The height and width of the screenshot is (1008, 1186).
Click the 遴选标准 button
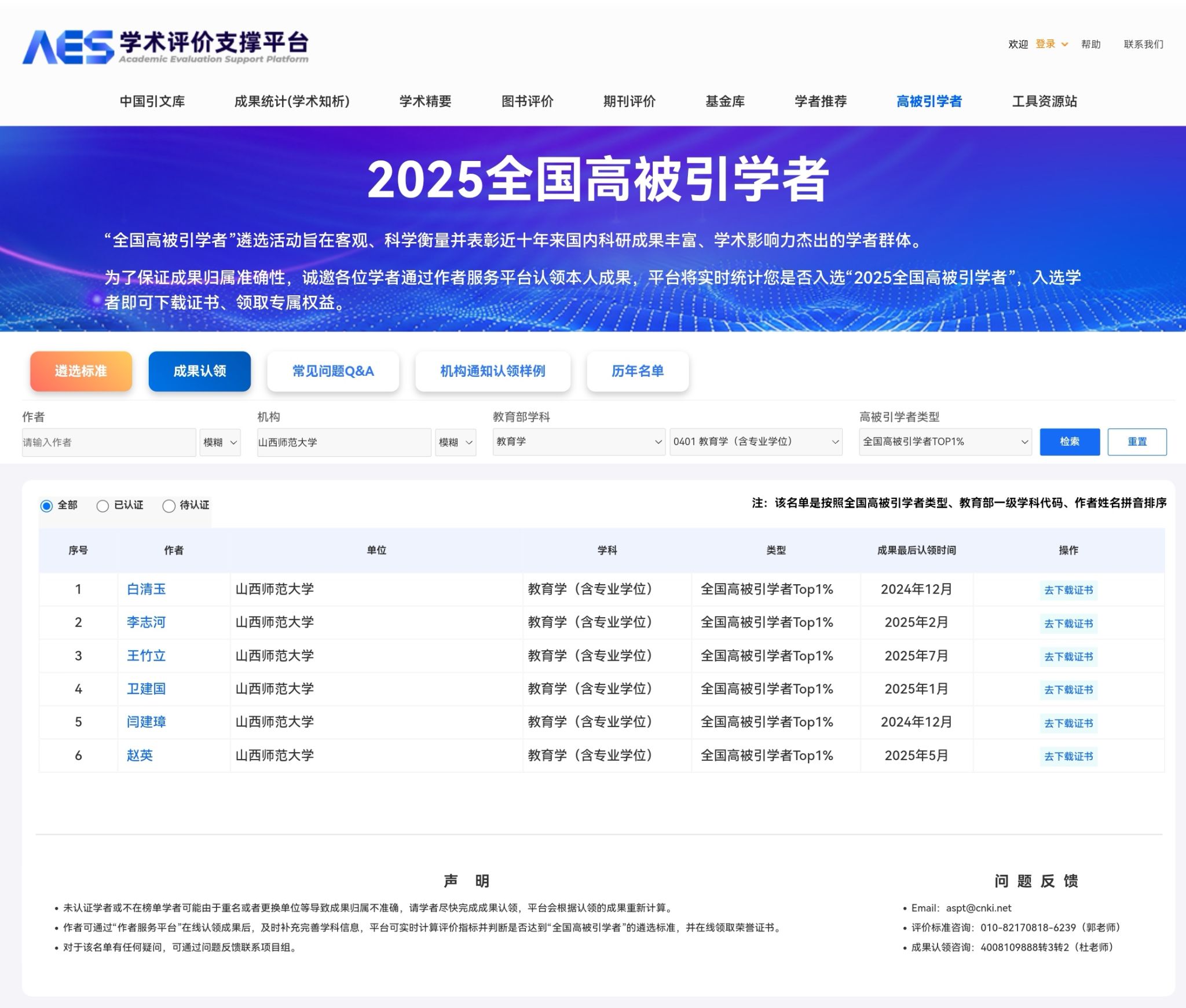pyautogui.click(x=81, y=371)
